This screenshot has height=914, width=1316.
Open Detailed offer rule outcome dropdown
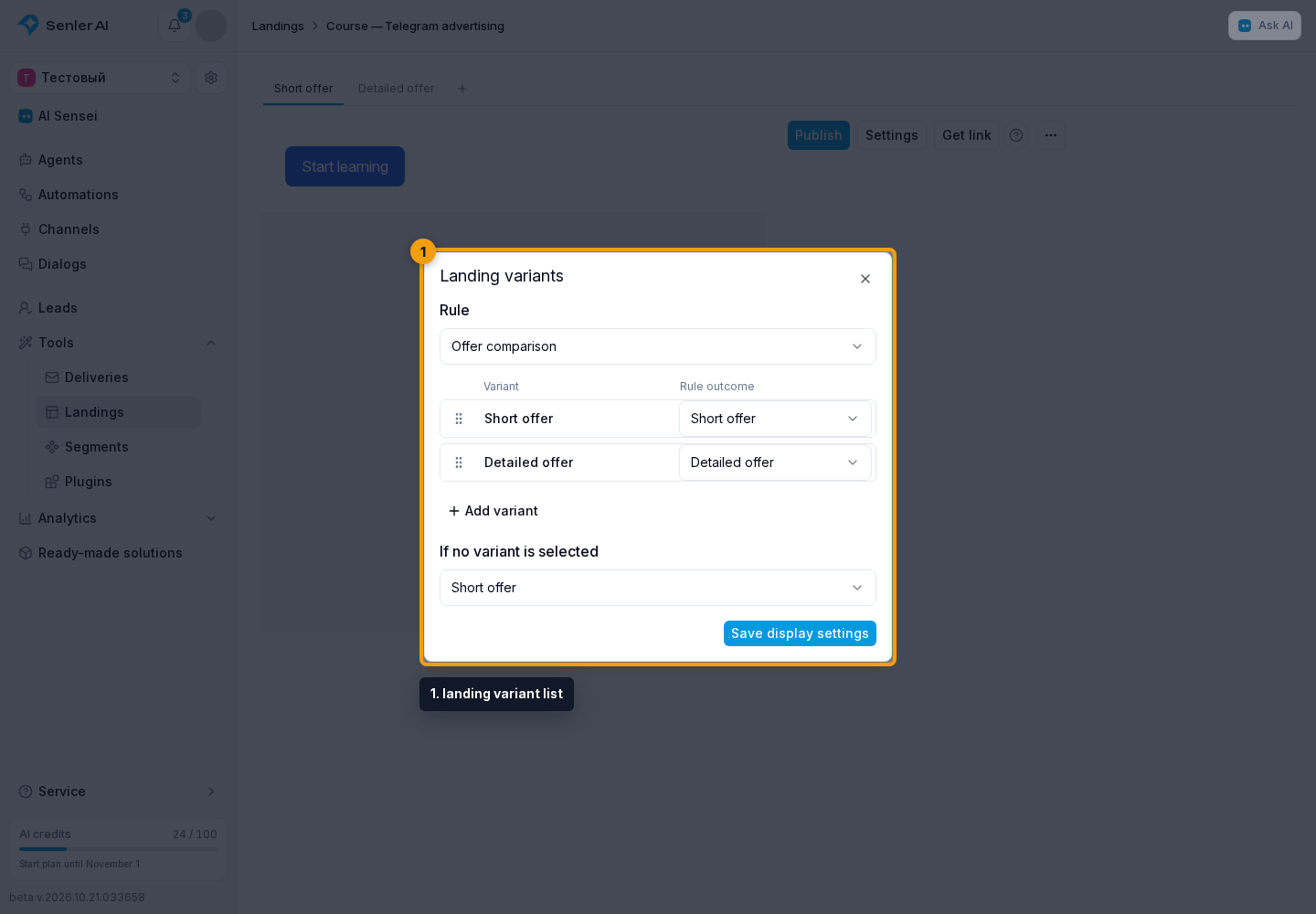tap(775, 462)
